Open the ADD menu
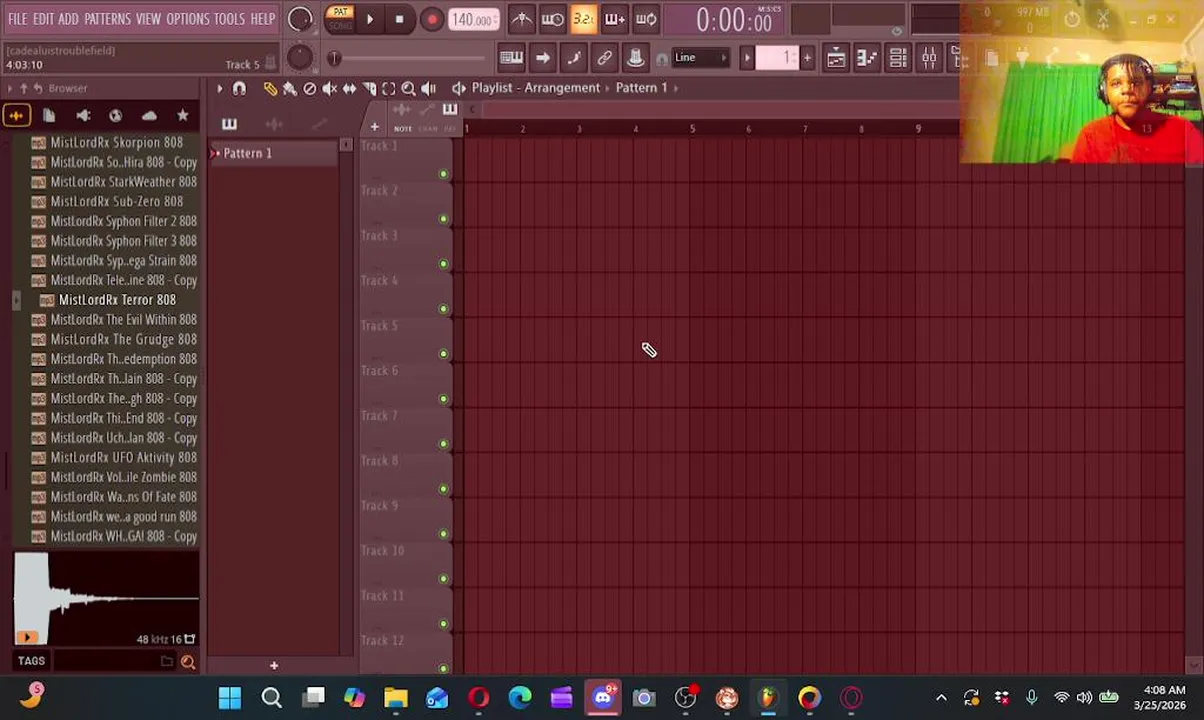 (68, 19)
